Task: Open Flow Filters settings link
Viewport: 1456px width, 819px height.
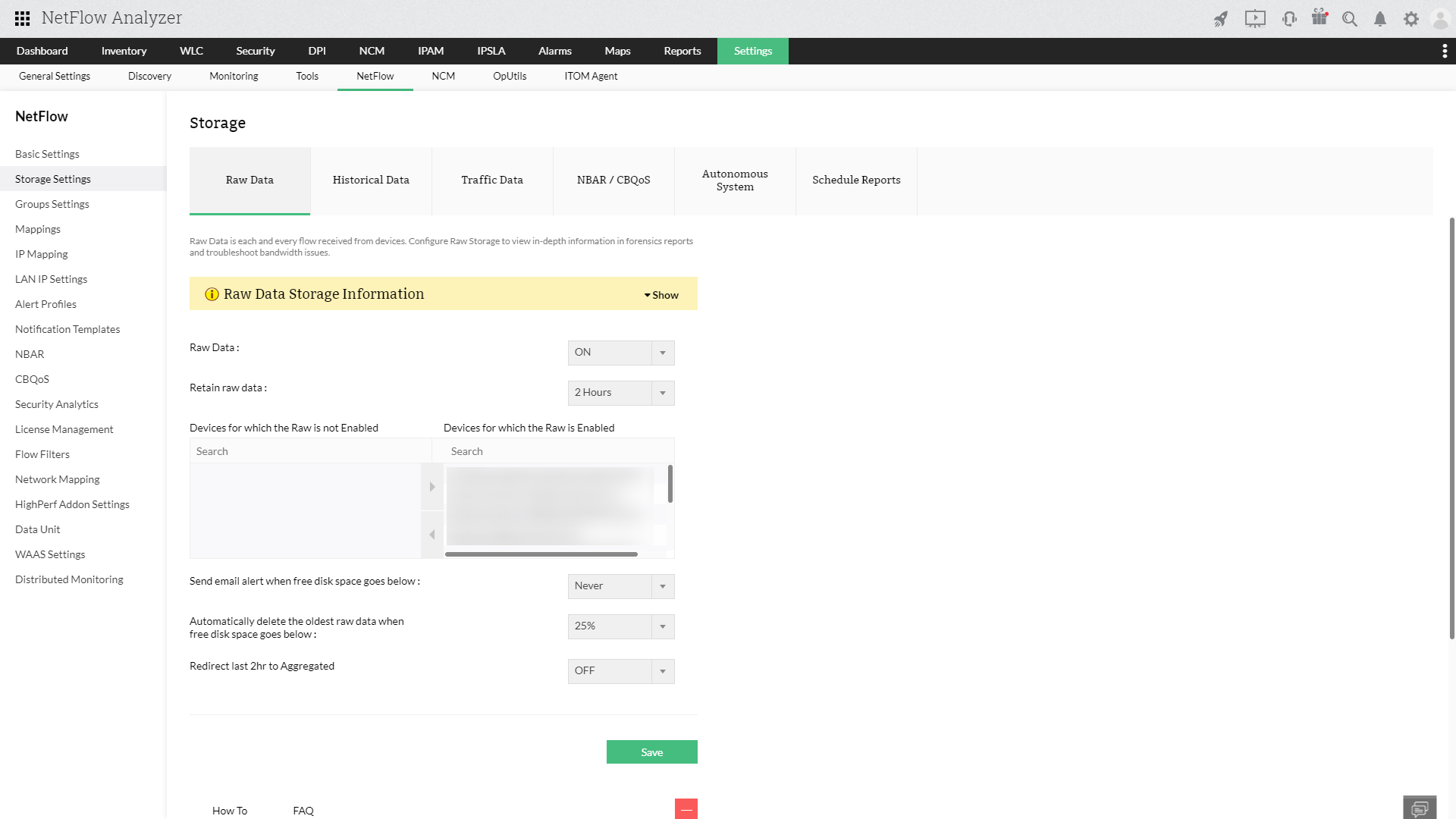Action: [x=42, y=454]
